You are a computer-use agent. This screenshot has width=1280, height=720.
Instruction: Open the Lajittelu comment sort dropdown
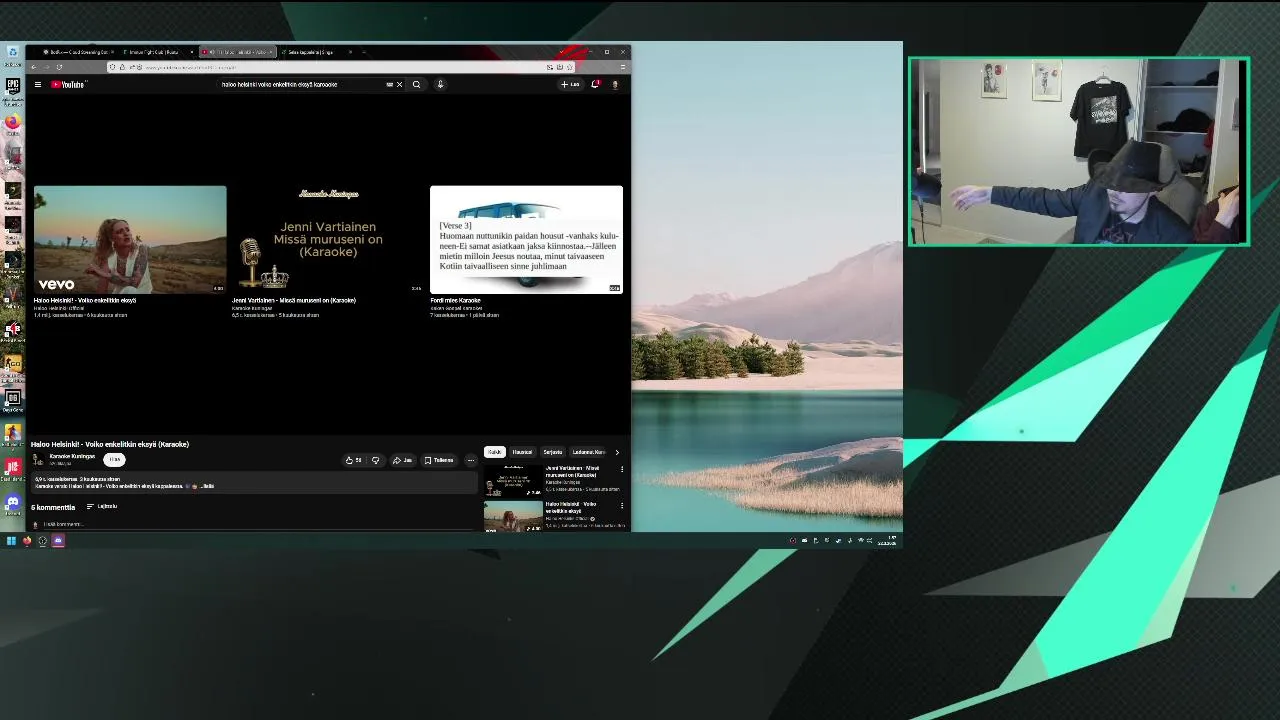[102, 506]
